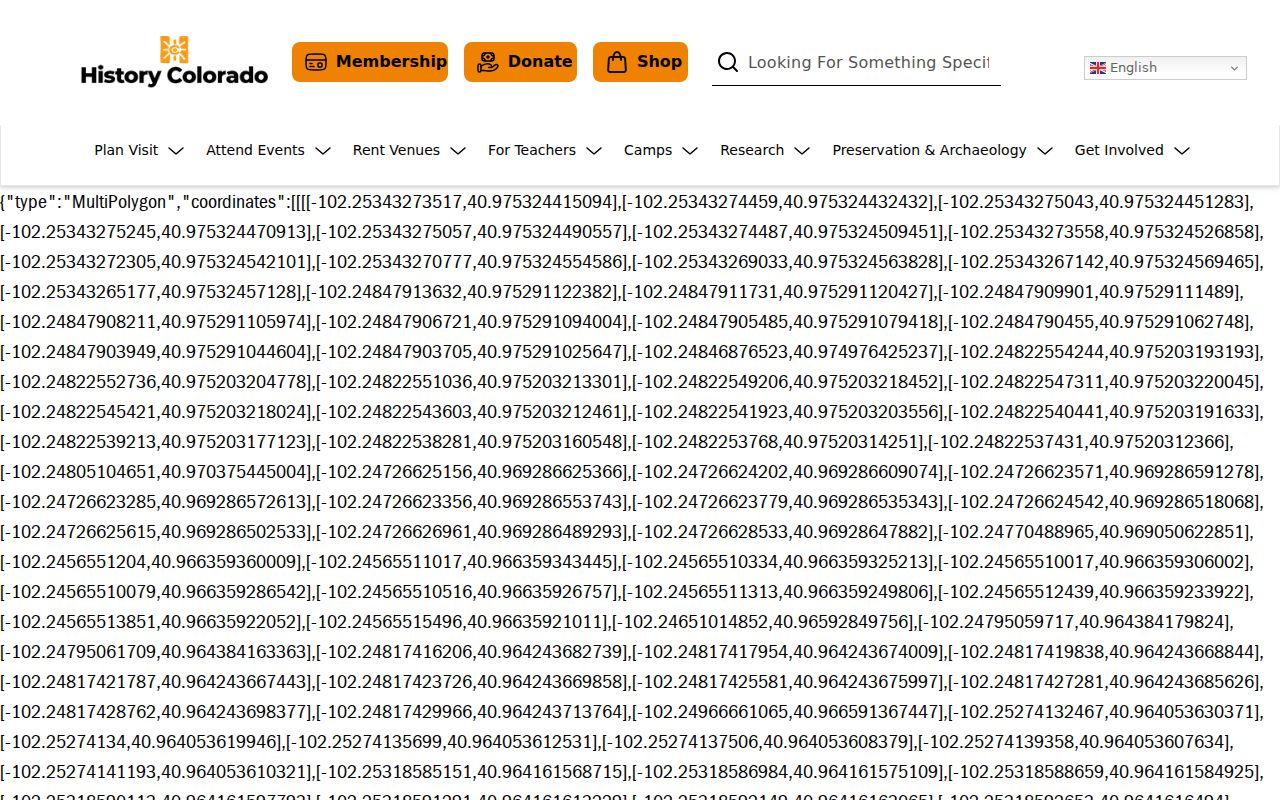Open the History Colorado logo homepage
1280x800 pixels.
point(174,62)
